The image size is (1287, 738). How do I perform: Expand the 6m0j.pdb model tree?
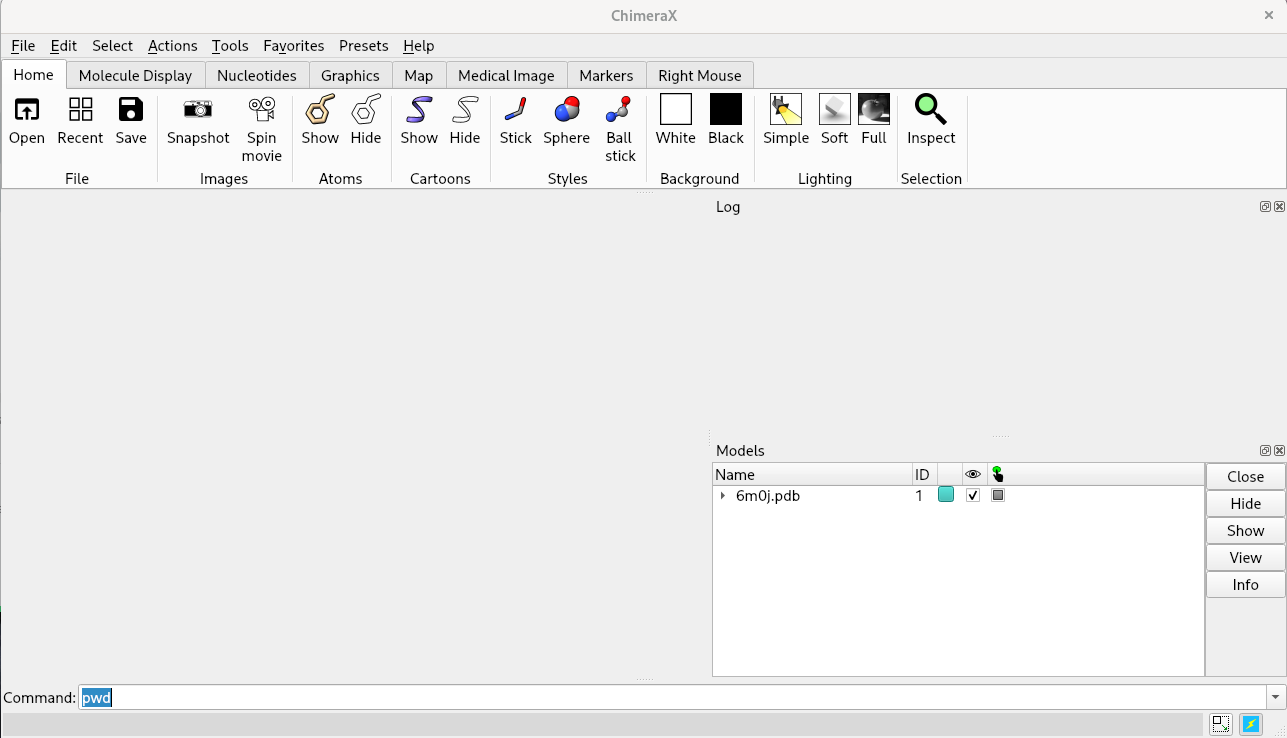[x=723, y=496]
